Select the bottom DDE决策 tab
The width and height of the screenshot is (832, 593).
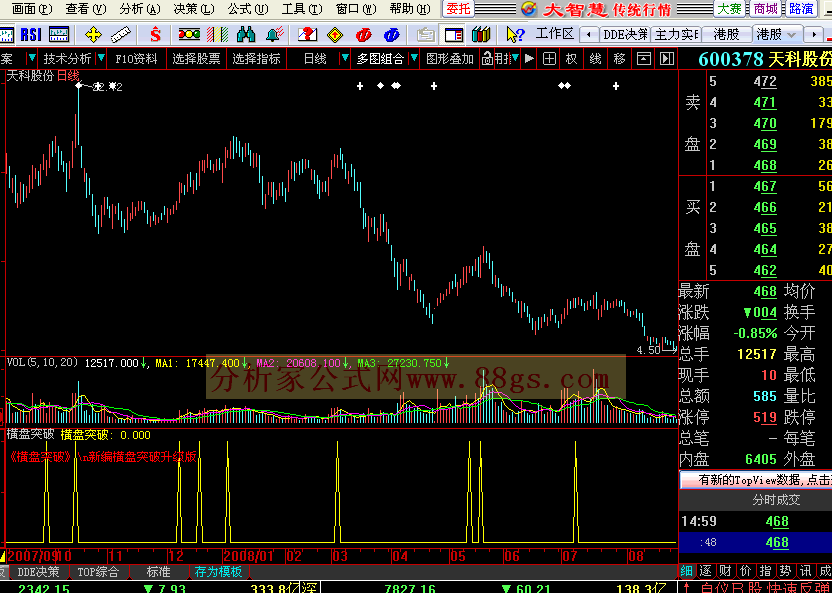pos(38,571)
